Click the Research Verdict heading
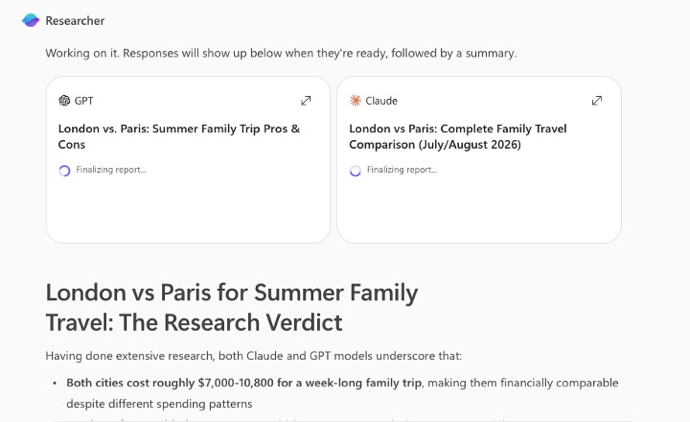 [x=232, y=307]
